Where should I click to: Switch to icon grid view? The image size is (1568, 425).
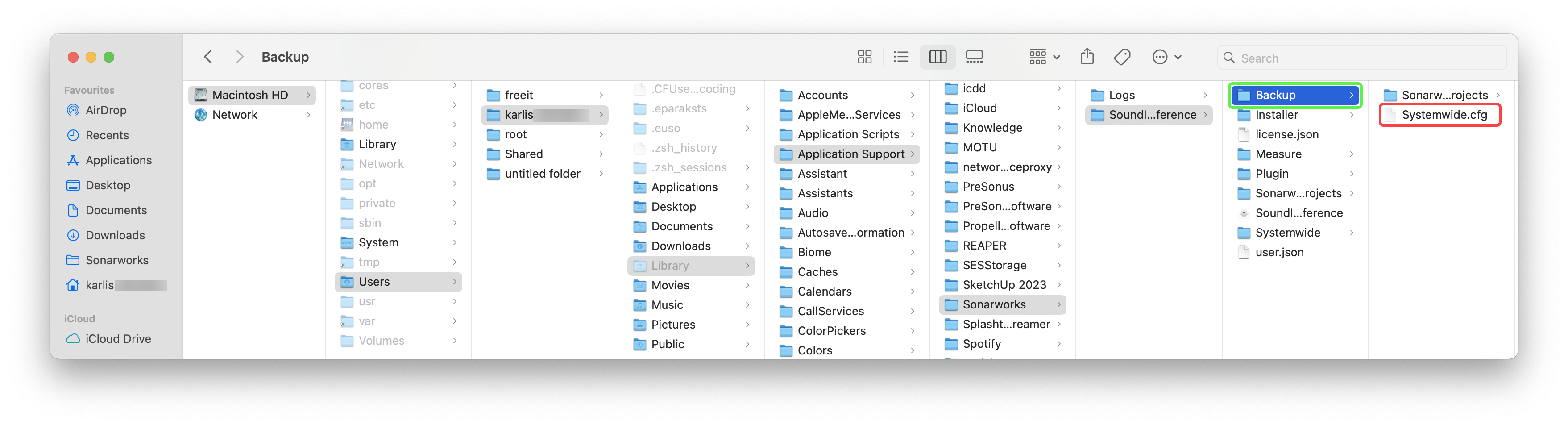click(x=864, y=57)
